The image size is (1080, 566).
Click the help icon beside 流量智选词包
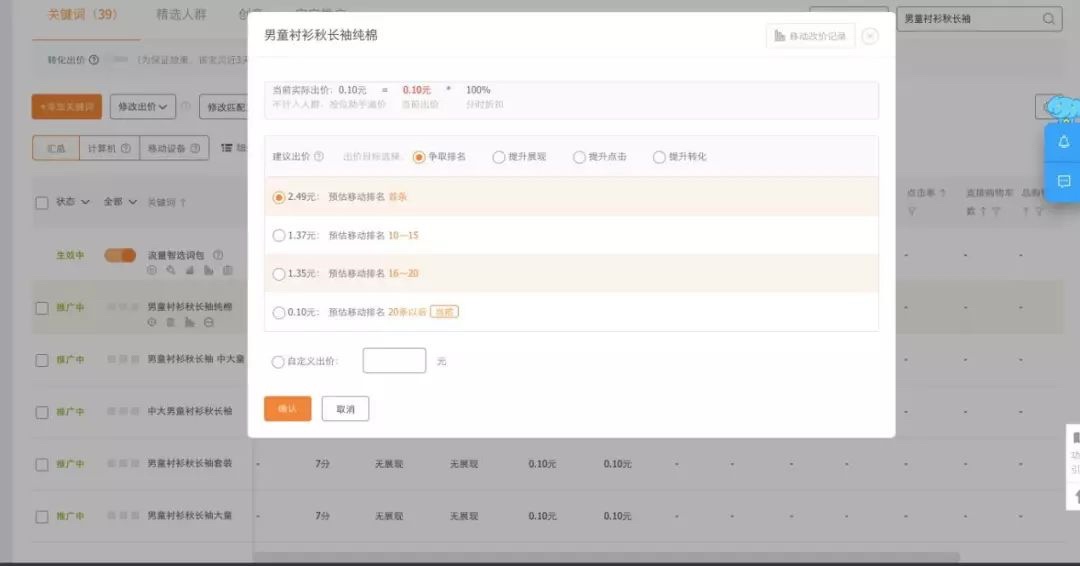[218, 255]
